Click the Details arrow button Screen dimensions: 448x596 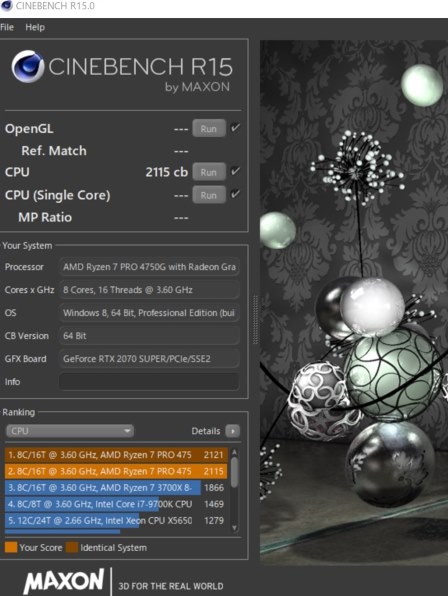233,431
